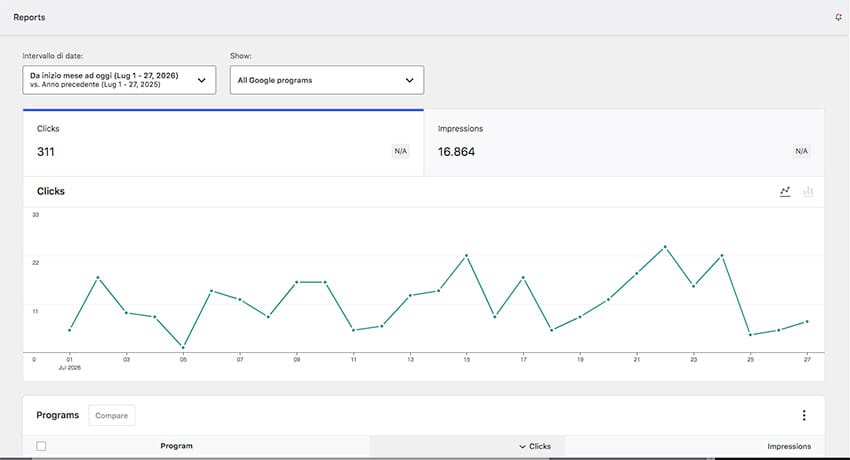The height and width of the screenshot is (460, 850).
Task: Sort by Impressions column header
Action: (789, 446)
